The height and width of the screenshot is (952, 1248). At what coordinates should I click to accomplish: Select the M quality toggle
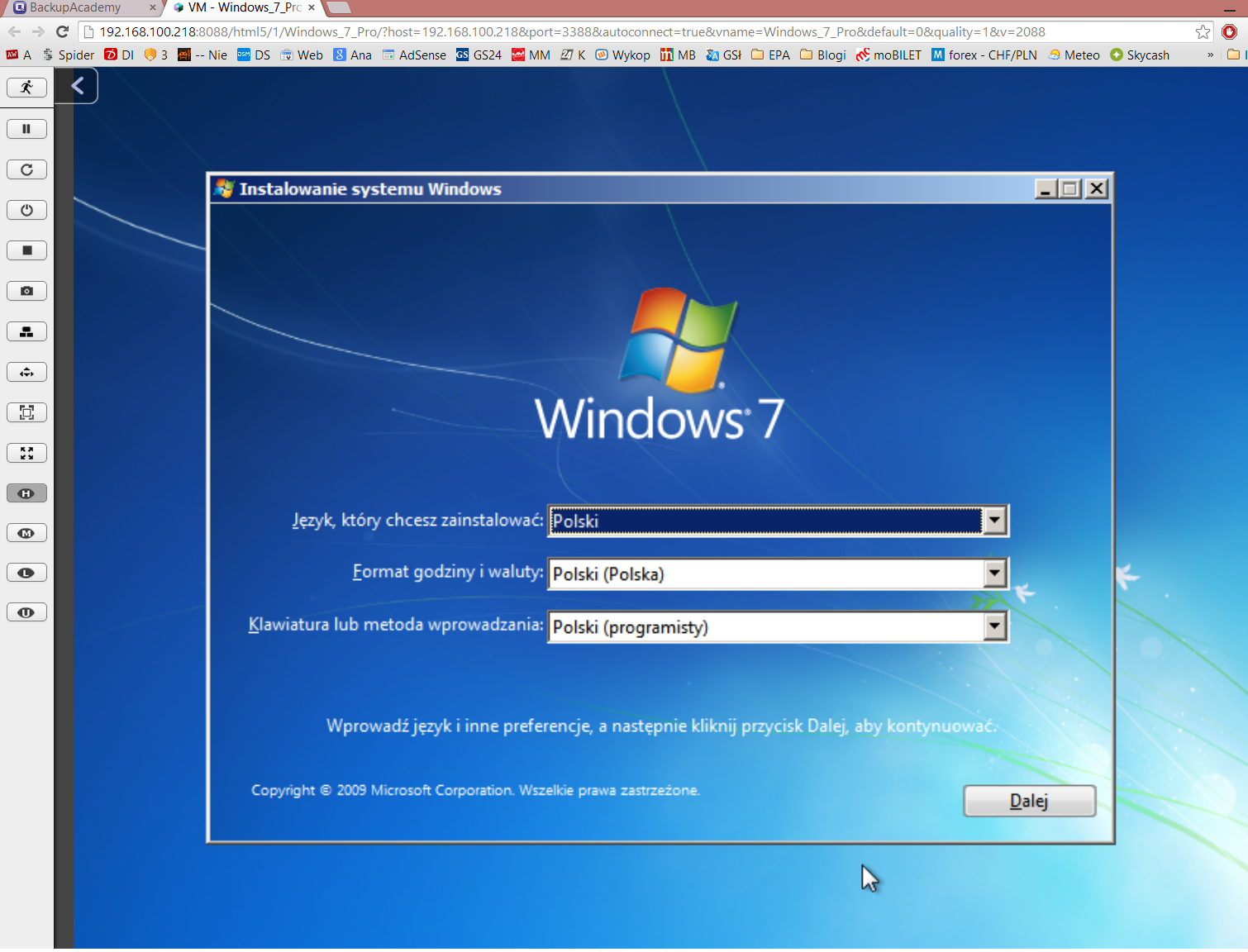tap(26, 533)
